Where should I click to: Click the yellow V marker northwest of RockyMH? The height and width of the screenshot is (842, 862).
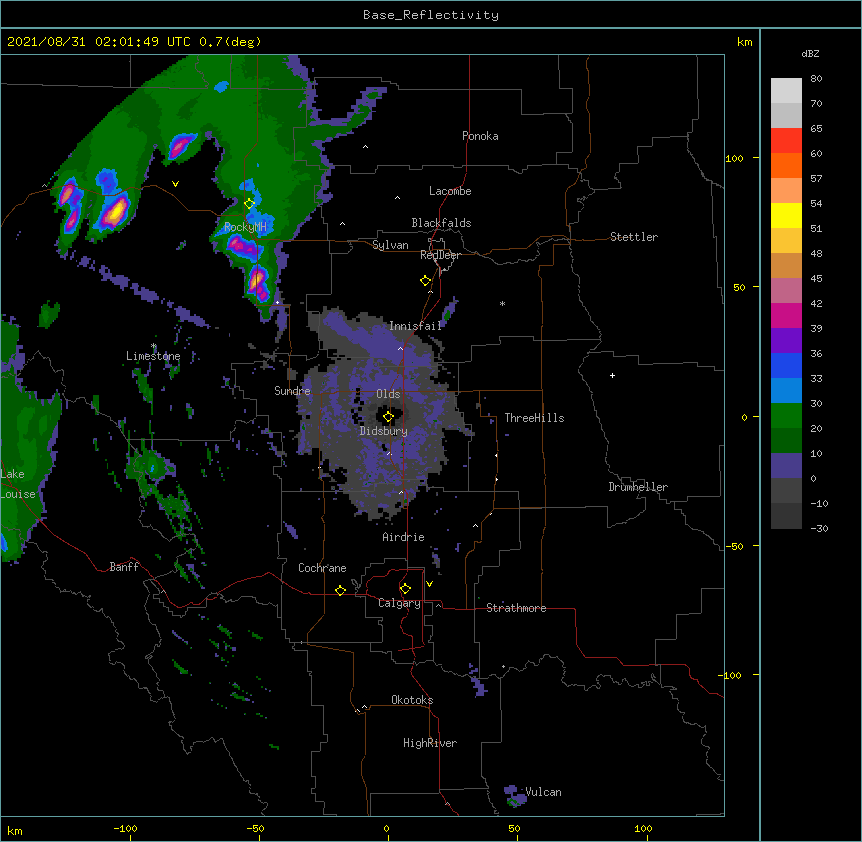(175, 184)
